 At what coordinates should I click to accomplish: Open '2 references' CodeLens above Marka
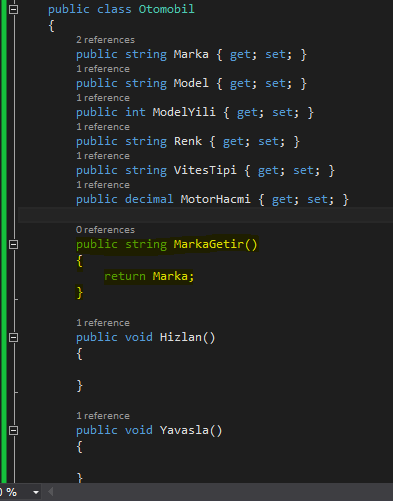click(x=105, y=40)
